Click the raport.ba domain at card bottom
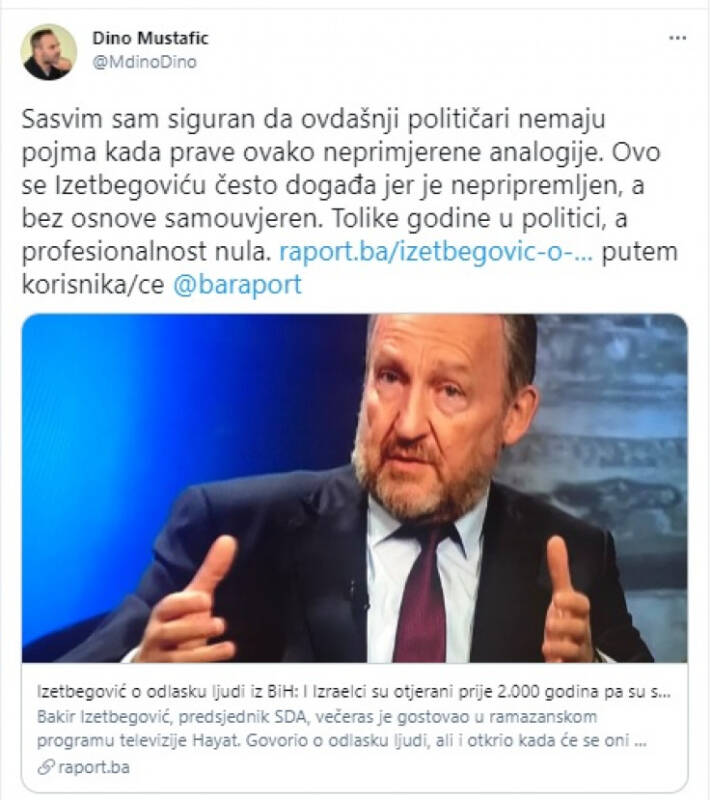Screen dimensions: 711x800 tap(94, 767)
